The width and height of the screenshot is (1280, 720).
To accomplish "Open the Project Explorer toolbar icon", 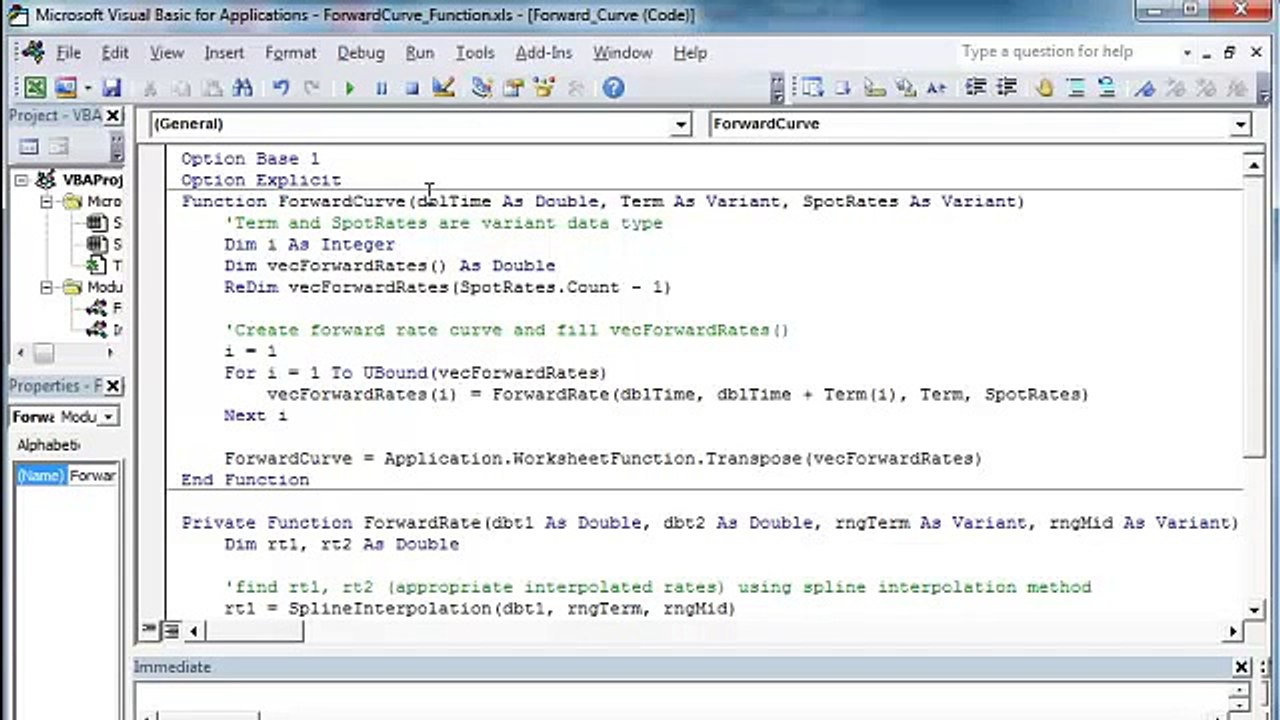I will click(x=482, y=88).
